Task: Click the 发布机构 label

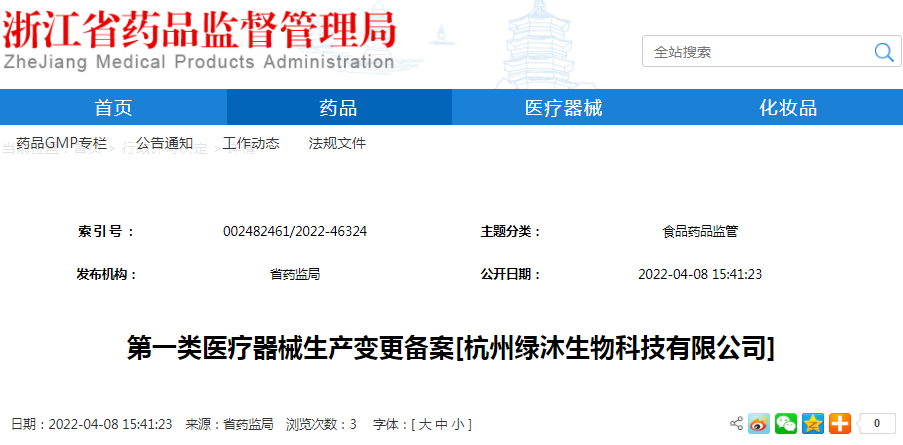Action: click(x=107, y=274)
